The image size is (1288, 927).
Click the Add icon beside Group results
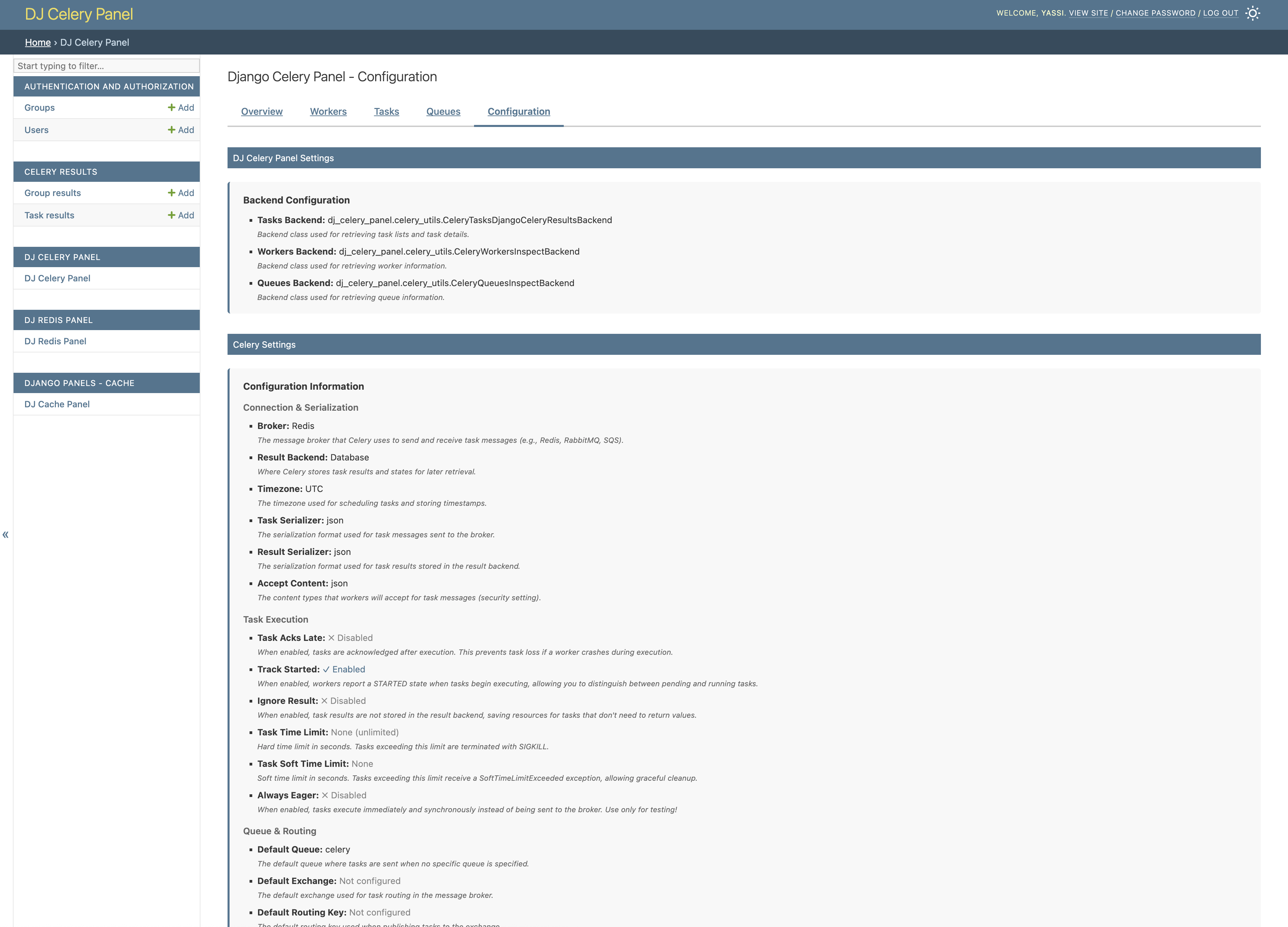pyautogui.click(x=180, y=193)
